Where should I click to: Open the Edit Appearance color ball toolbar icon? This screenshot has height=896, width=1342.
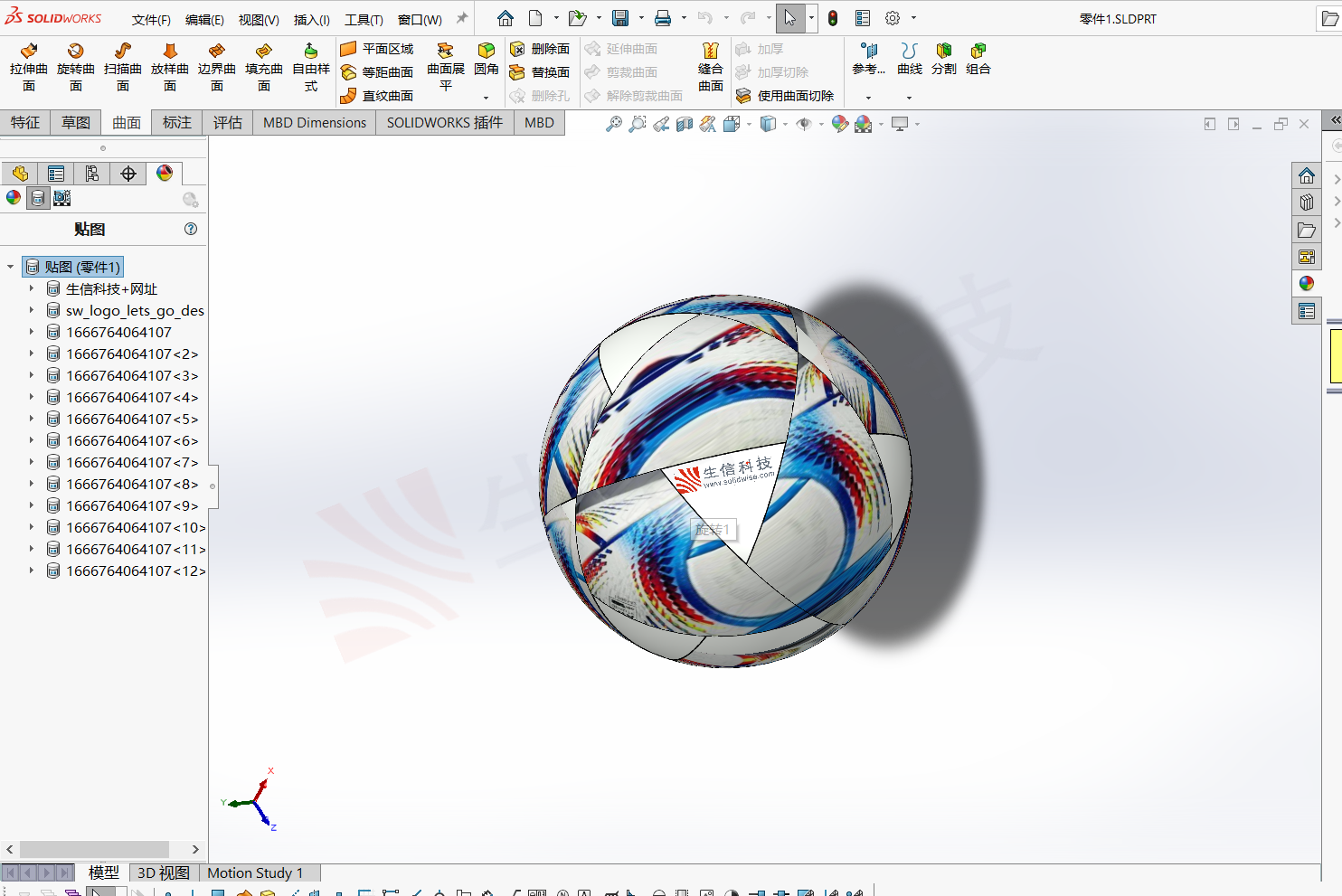(x=840, y=124)
